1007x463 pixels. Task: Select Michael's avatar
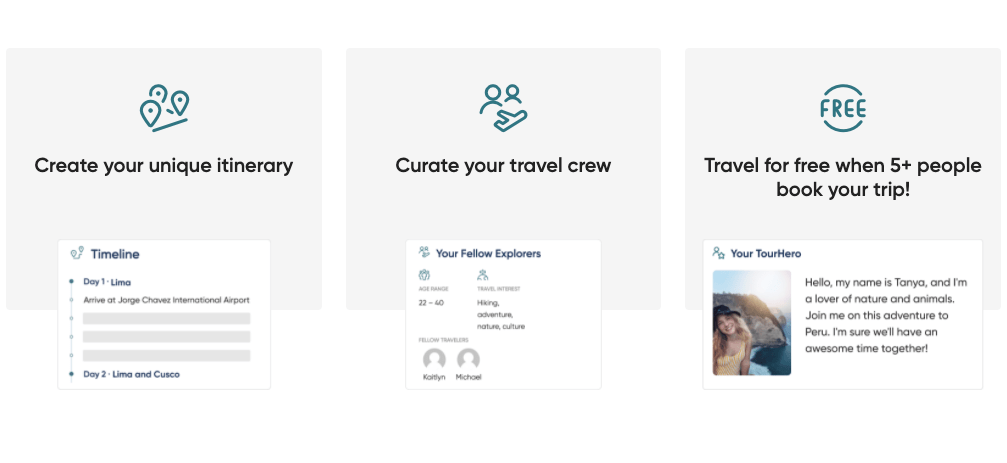(468, 359)
